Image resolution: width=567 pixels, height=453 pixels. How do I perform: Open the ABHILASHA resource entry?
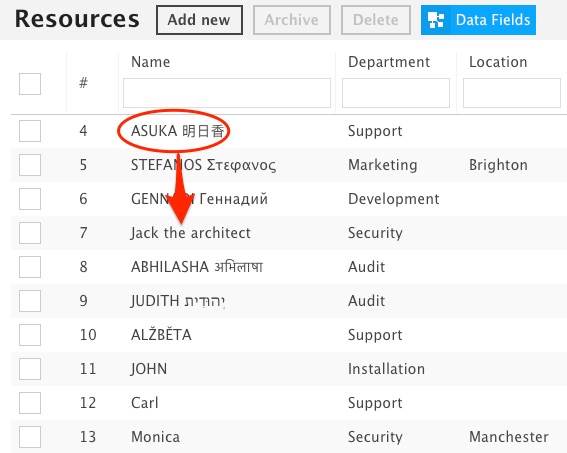pos(197,267)
